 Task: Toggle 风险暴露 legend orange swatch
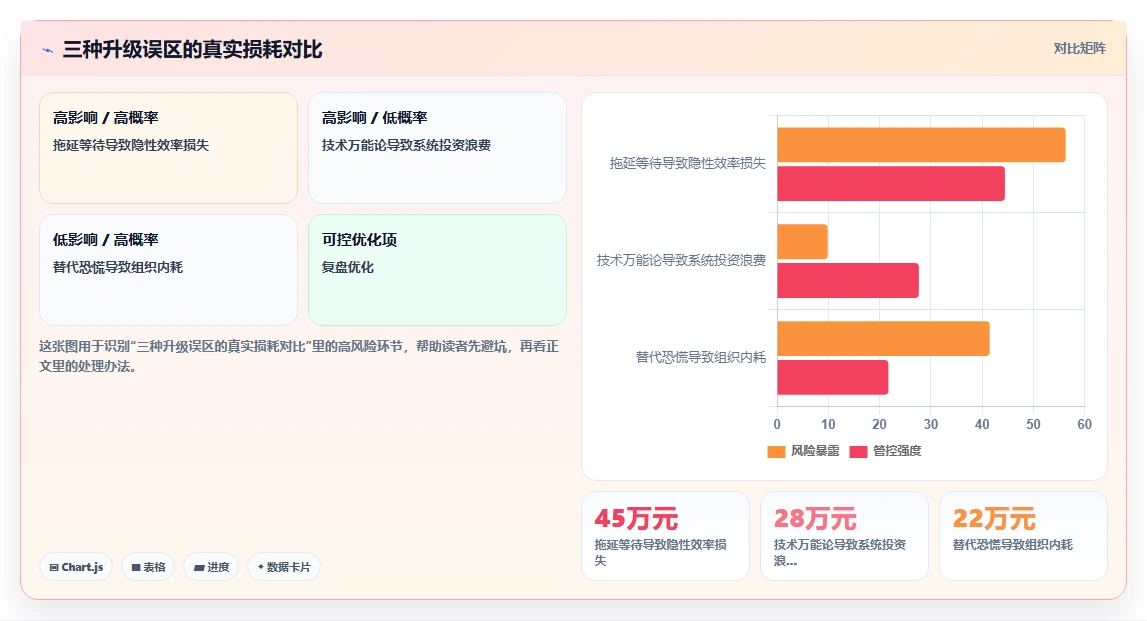[x=776, y=451]
